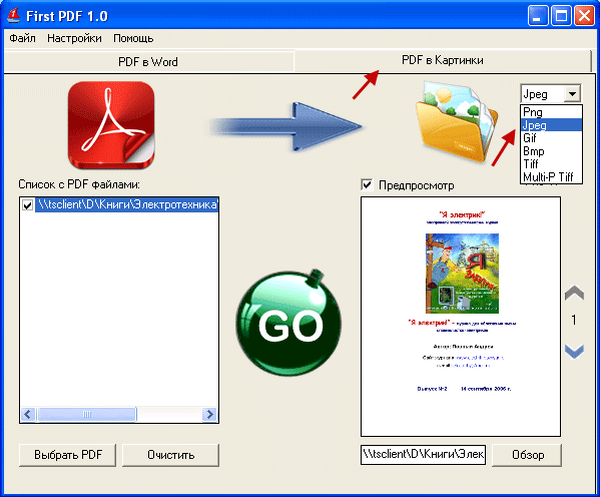Choose Bmp from the format list

[x=551, y=151]
